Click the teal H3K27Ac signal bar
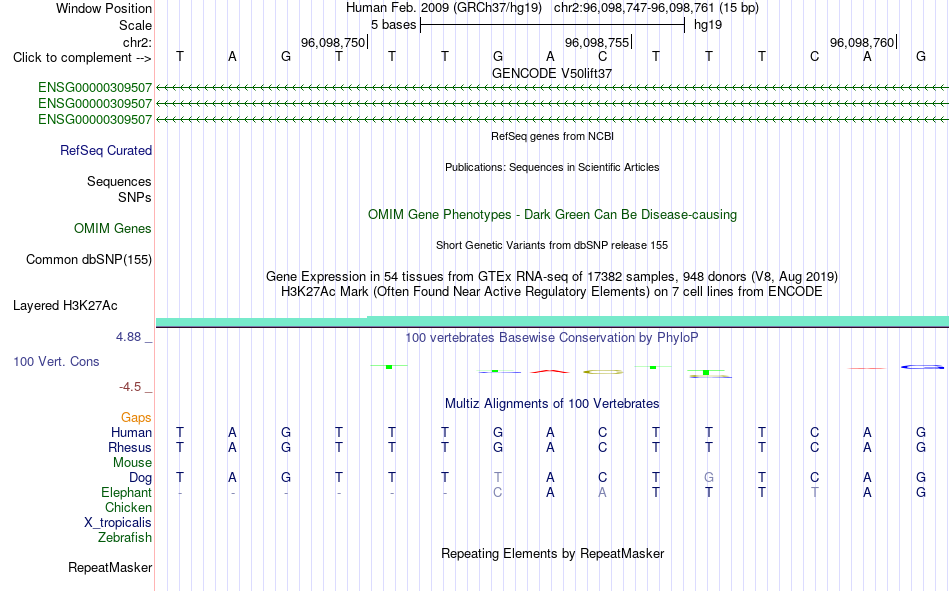The height and width of the screenshot is (591, 950). point(552,321)
